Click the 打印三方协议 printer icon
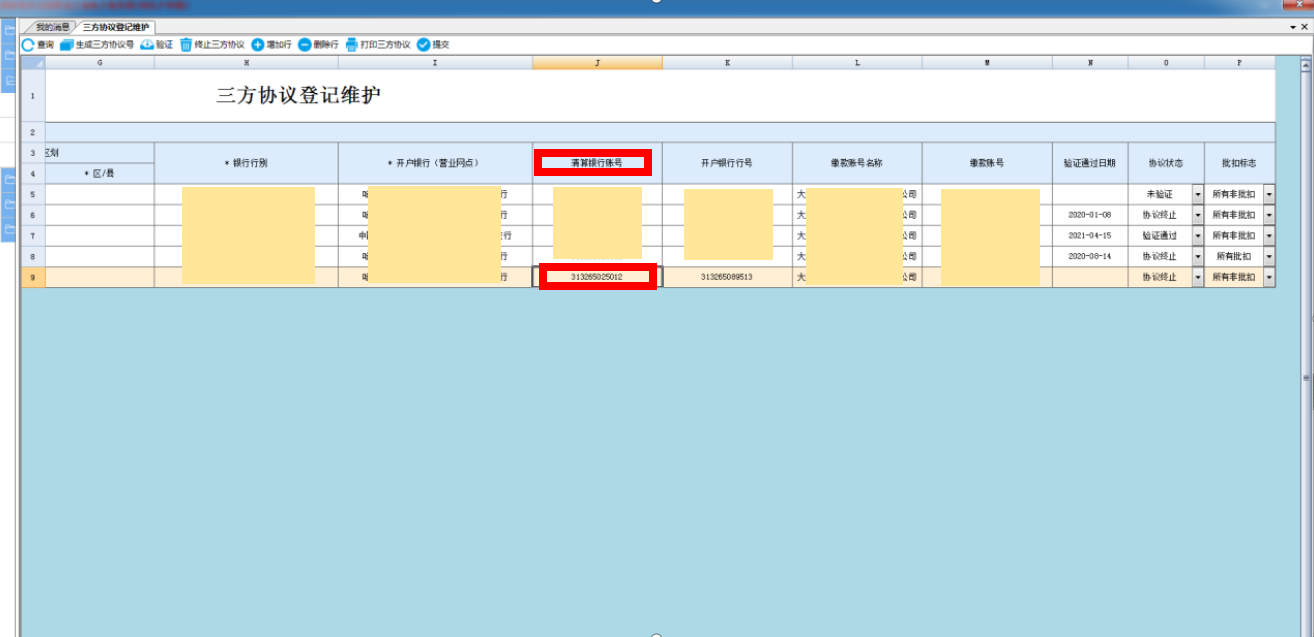 click(351, 45)
